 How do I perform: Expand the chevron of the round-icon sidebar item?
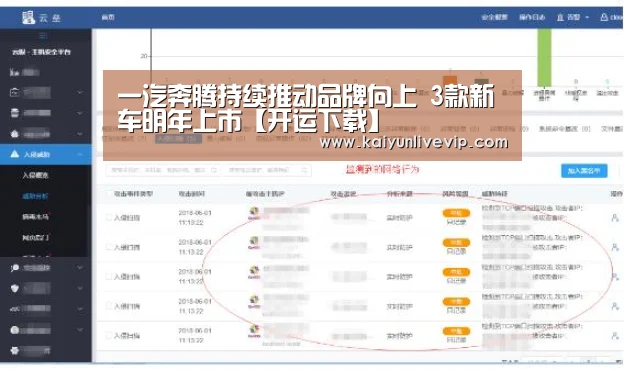80,330
